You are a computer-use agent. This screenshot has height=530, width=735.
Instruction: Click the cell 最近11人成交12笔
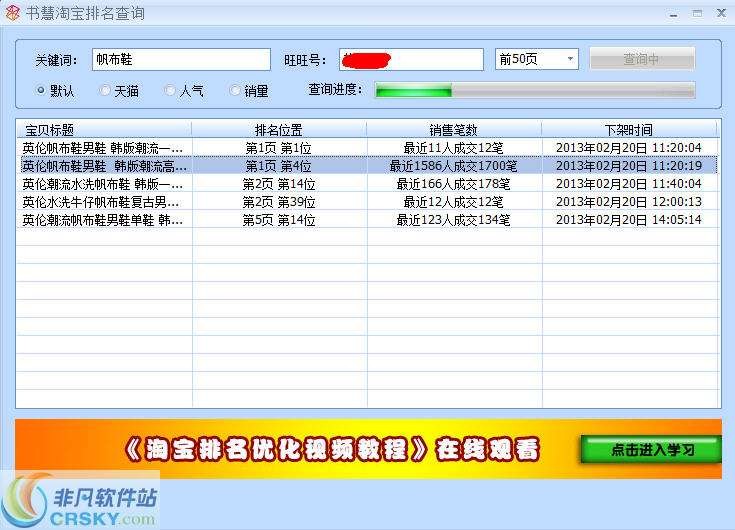(x=453, y=148)
